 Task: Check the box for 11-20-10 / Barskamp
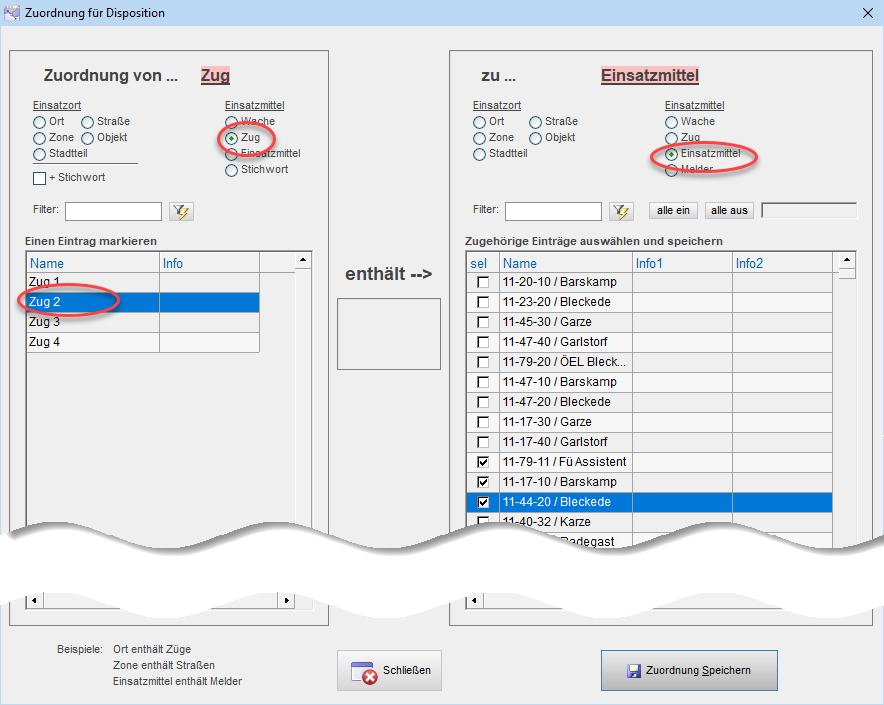coord(483,282)
